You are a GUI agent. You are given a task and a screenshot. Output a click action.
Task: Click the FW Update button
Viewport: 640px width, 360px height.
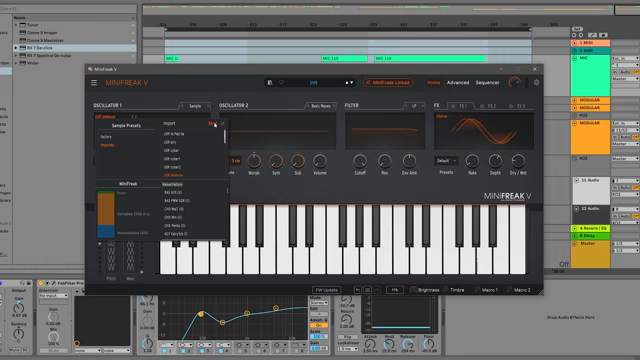point(327,290)
